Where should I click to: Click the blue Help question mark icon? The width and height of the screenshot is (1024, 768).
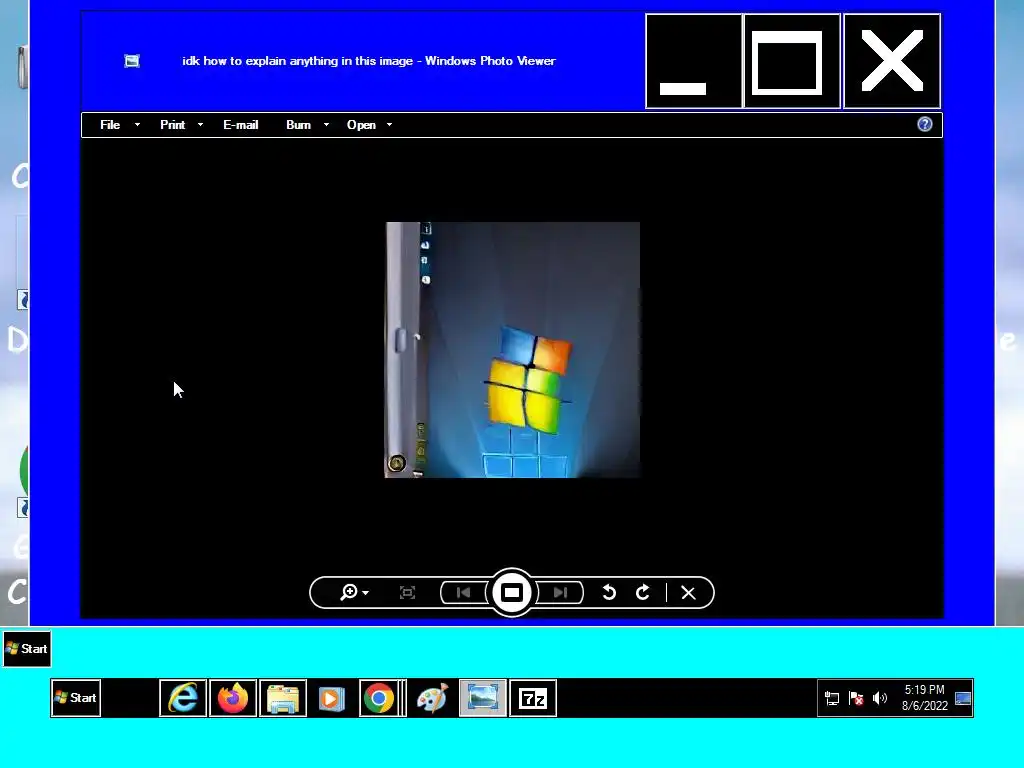pos(925,125)
